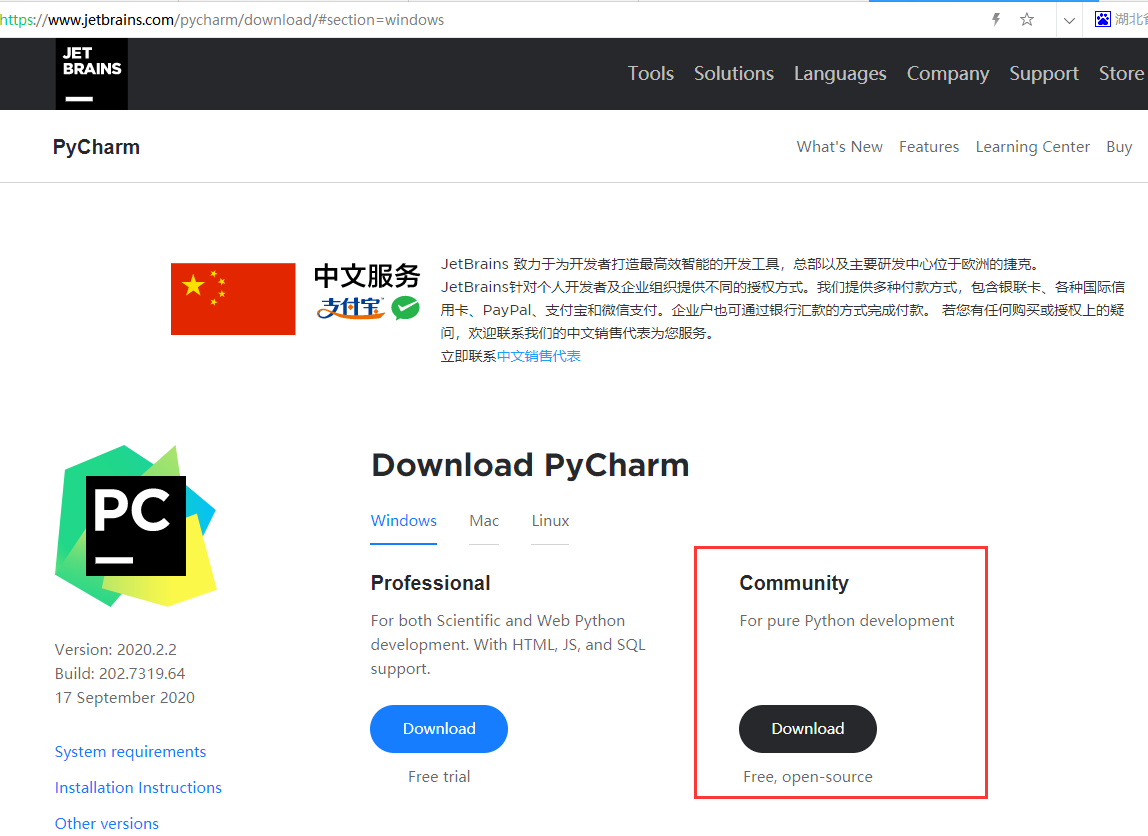Click the Buy link
This screenshot has height=836, width=1148.
(1119, 147)
